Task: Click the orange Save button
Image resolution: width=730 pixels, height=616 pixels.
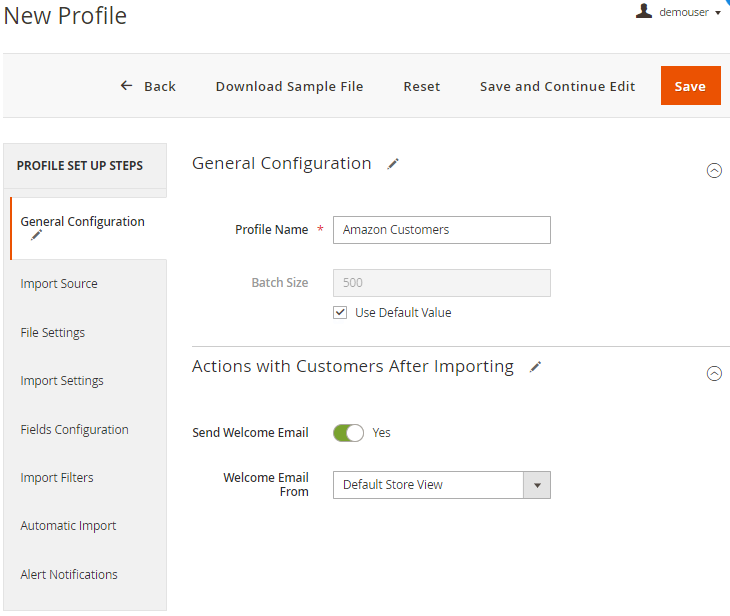Action: point(690,86)
